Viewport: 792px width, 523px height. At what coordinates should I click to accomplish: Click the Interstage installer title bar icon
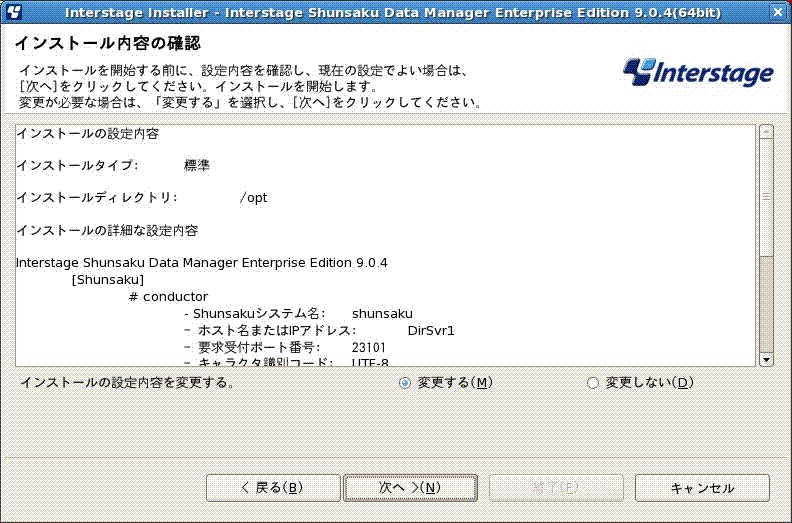pyautogui.click(x=13, y=12)
